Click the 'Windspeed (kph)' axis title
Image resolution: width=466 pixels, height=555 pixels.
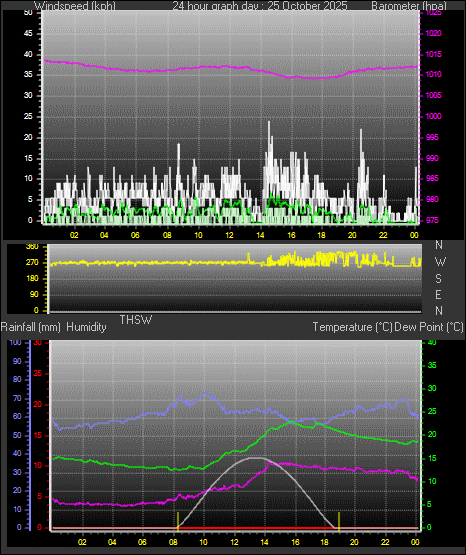[x=75, y=6]
